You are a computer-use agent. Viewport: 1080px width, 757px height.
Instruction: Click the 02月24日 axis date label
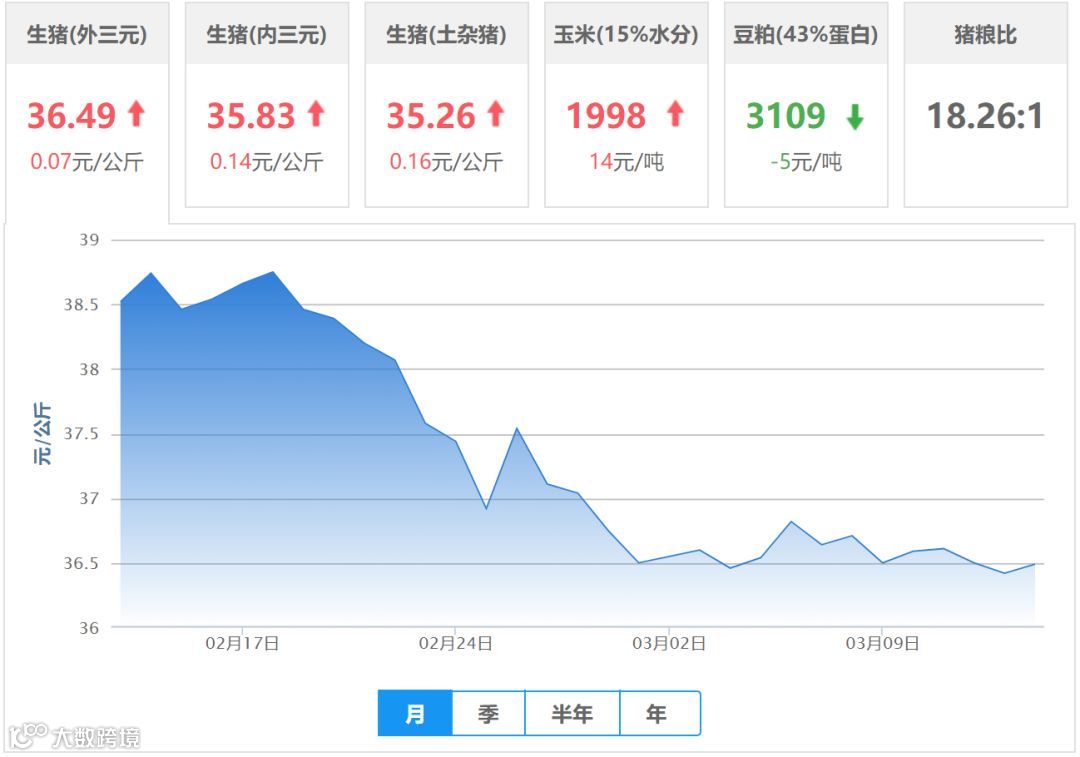coord(456,644)
